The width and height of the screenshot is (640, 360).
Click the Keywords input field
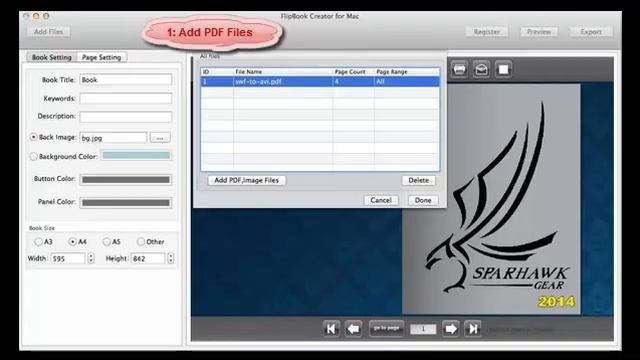point(126,98)
